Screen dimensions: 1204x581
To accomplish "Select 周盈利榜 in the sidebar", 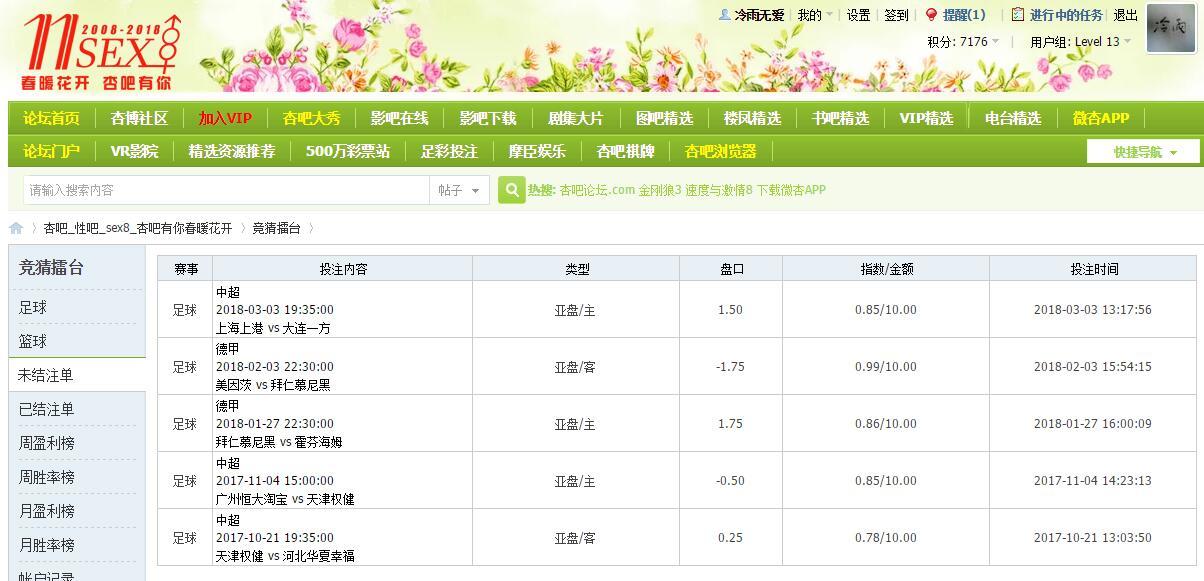I will (46, 443).
